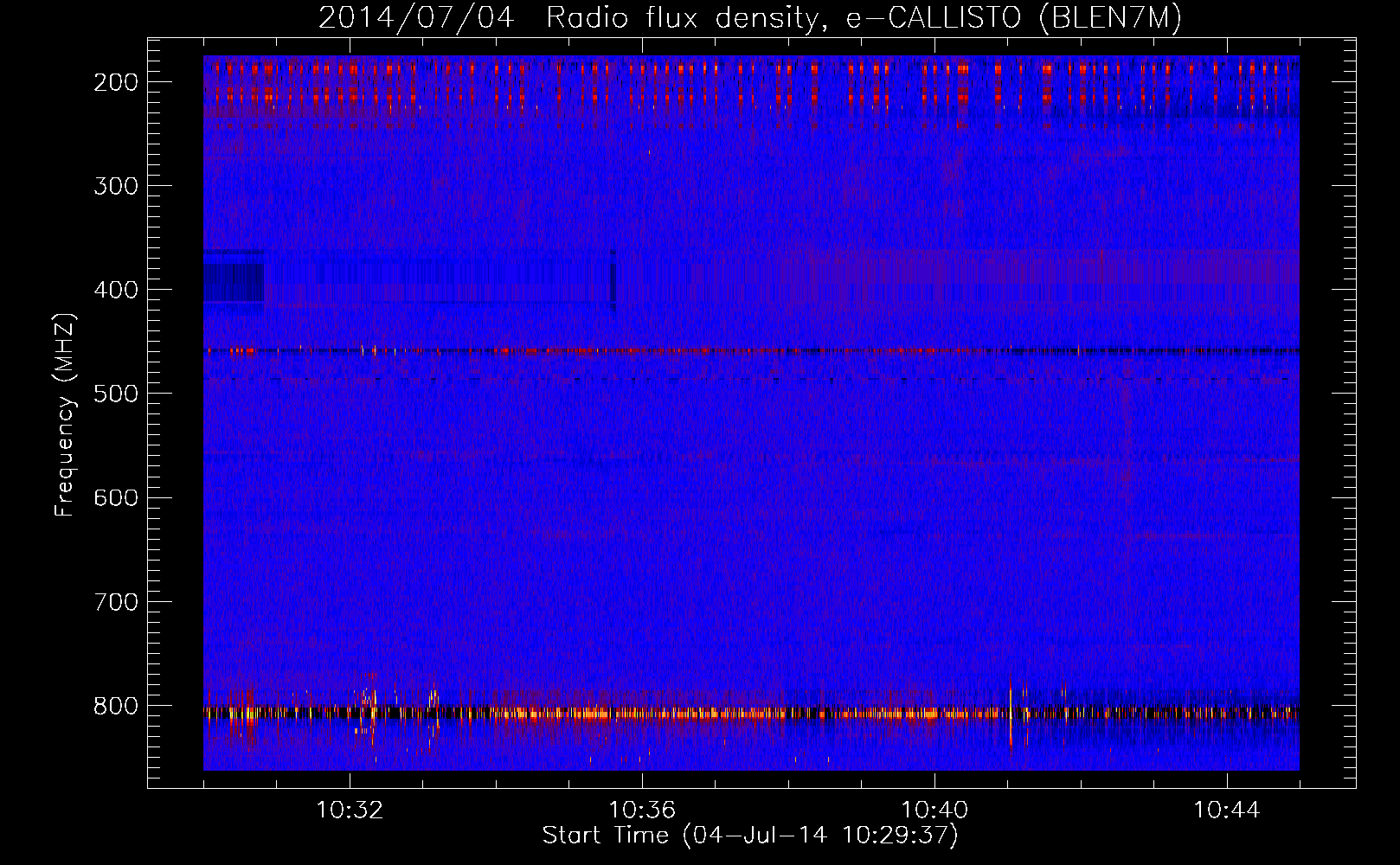Click the plot title "Radio flux density, e-CALLISTO (BLEN7M)"
Image resolution: width=1400 pixels, height=865 pixels.
point(864,18)
